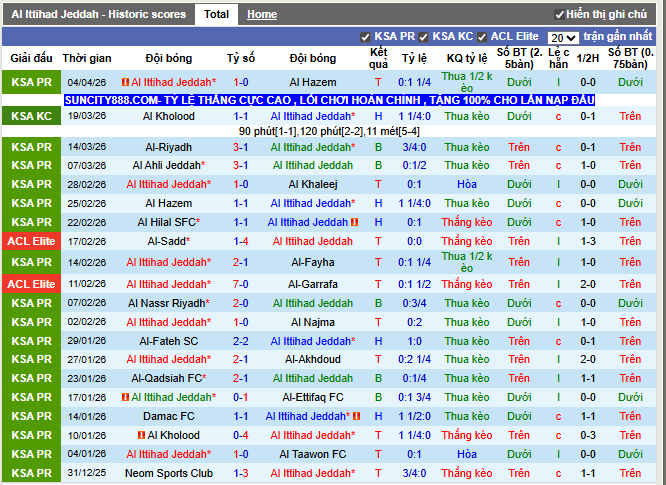Screen dimensions: 666x485
Task: Uncheck the KSA KC league filter
Action: coord(423,37)
